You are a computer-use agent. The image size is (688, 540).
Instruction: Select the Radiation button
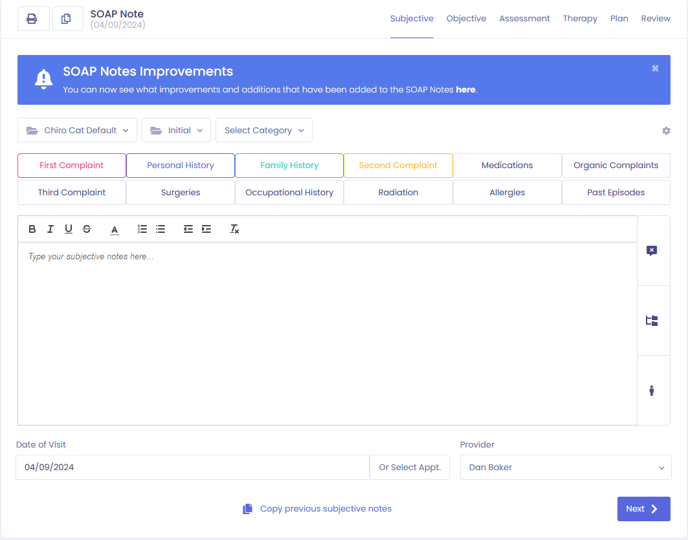[398, 193]
